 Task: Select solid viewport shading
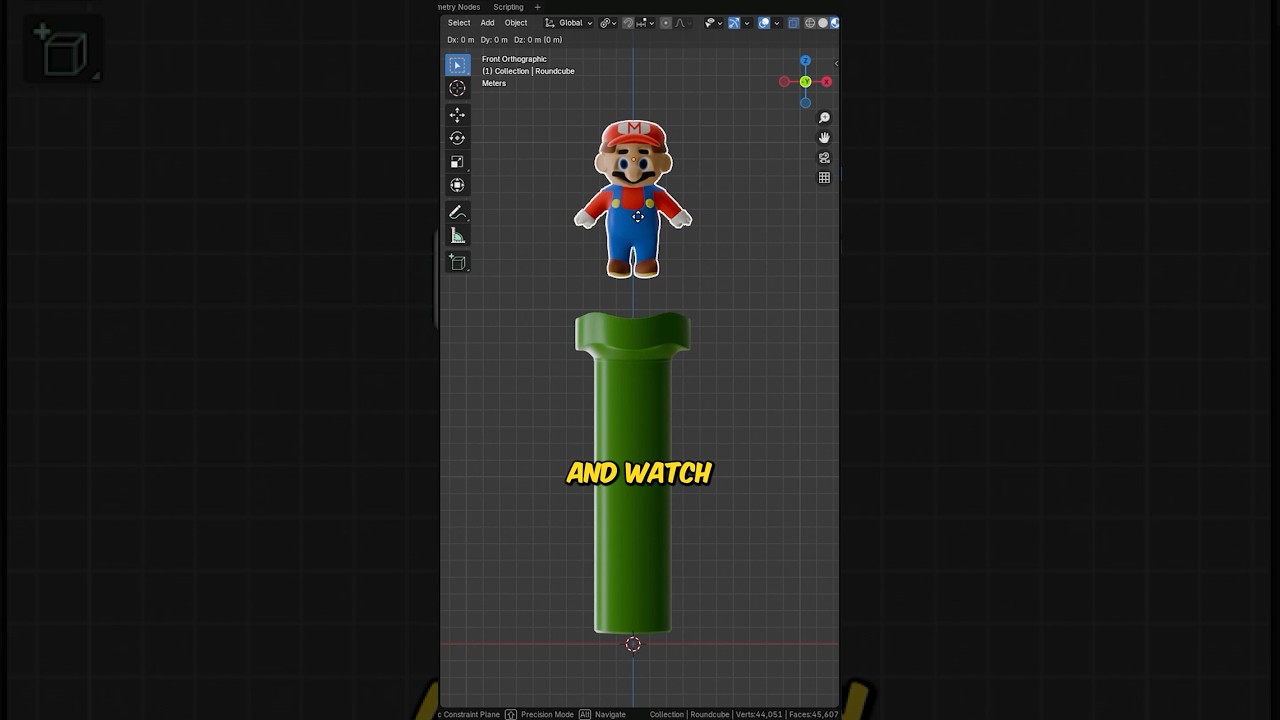[x=823, y=23]
